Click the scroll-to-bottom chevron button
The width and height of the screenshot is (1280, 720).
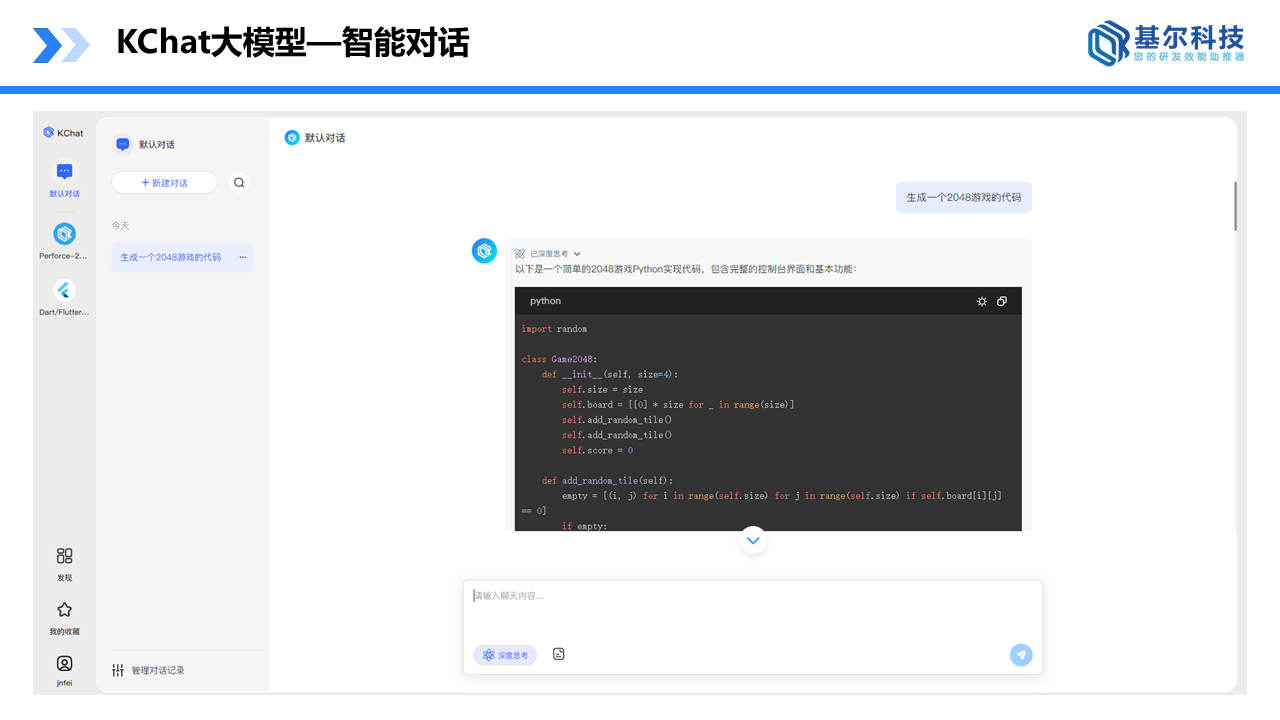(753, 540)
